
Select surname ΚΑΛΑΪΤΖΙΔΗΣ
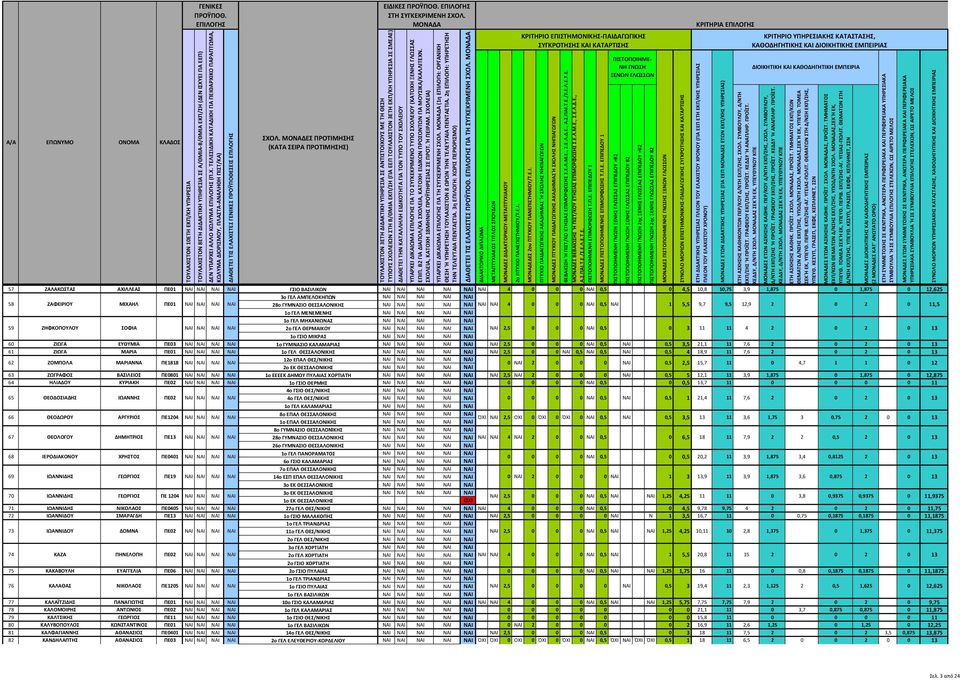[60, 603]
